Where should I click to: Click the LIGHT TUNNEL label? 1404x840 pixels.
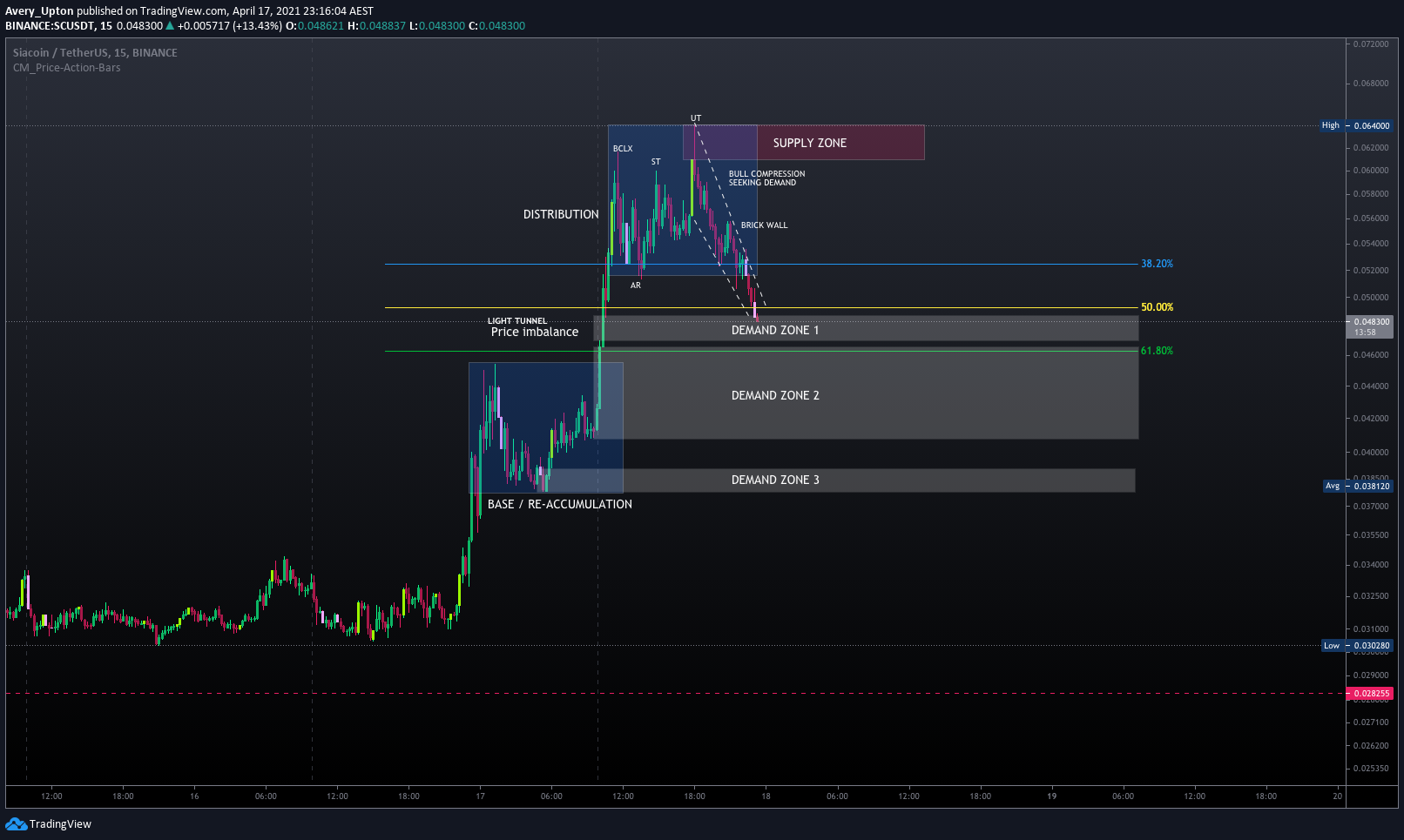tap(517, 321)
